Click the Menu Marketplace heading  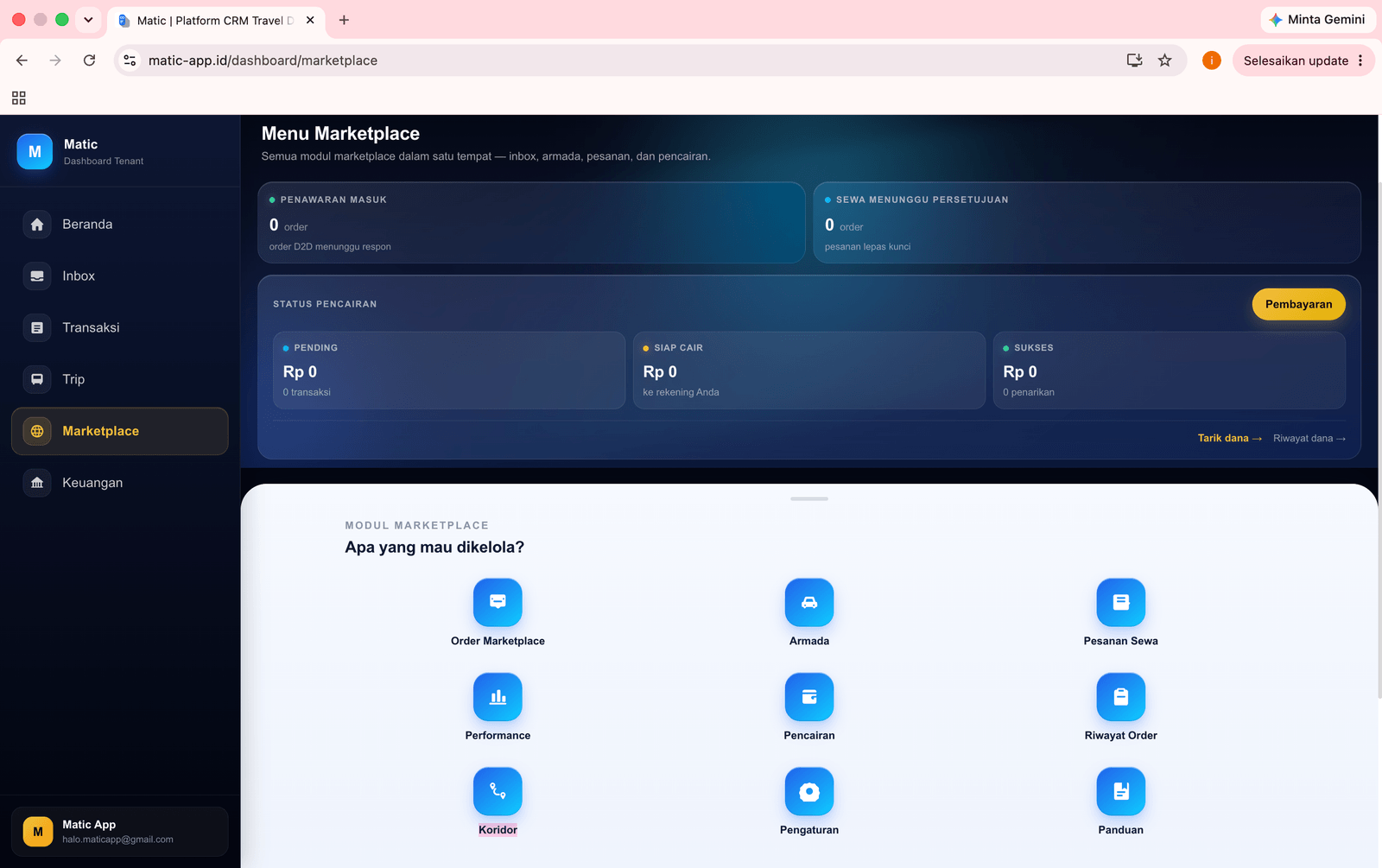340,134
